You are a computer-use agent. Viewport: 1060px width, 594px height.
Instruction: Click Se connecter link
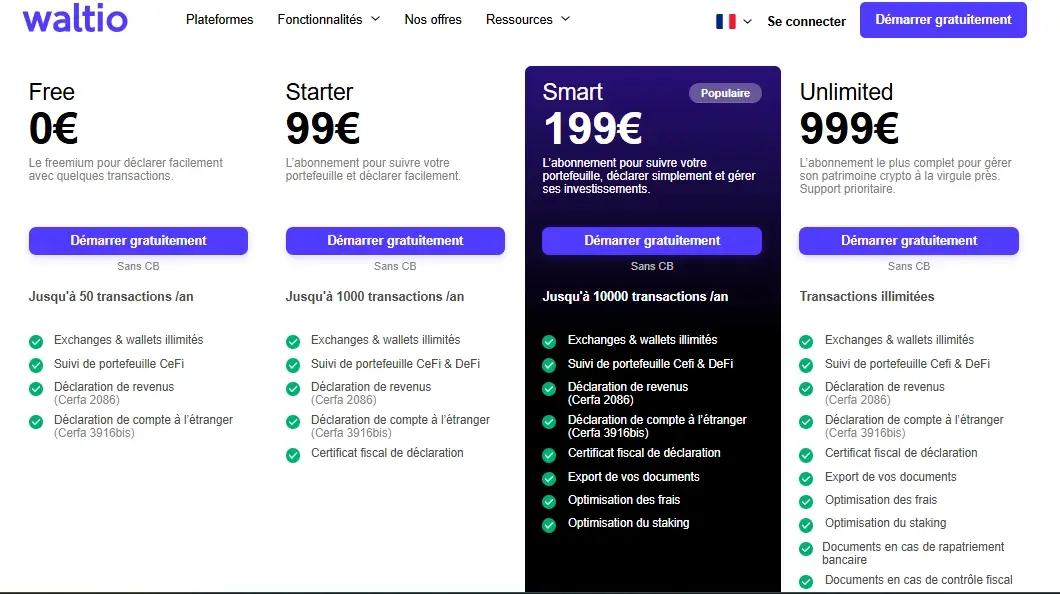pyautogui.click(x=806, y=21)
